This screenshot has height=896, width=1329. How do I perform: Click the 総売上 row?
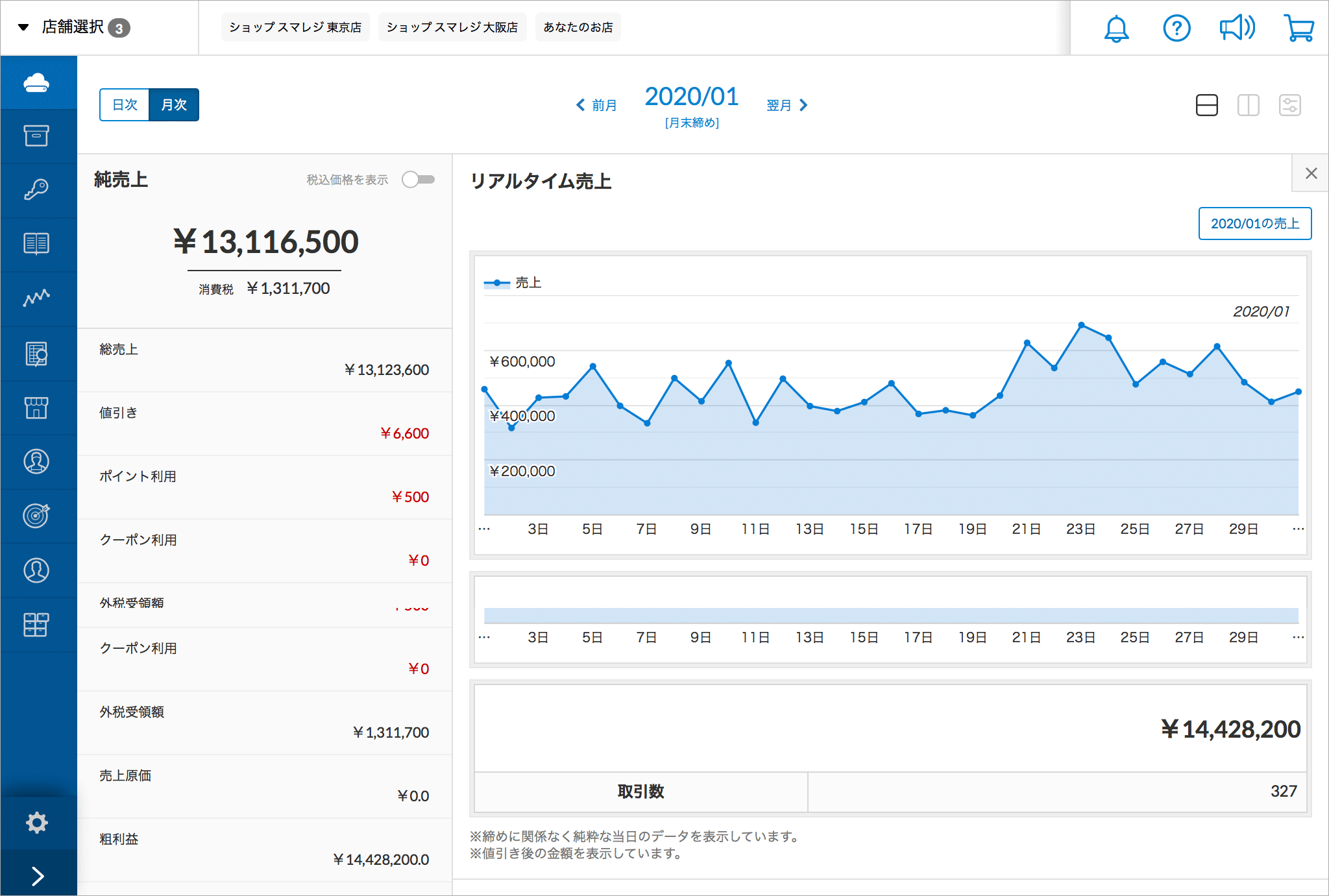click(x=265, y=360)
